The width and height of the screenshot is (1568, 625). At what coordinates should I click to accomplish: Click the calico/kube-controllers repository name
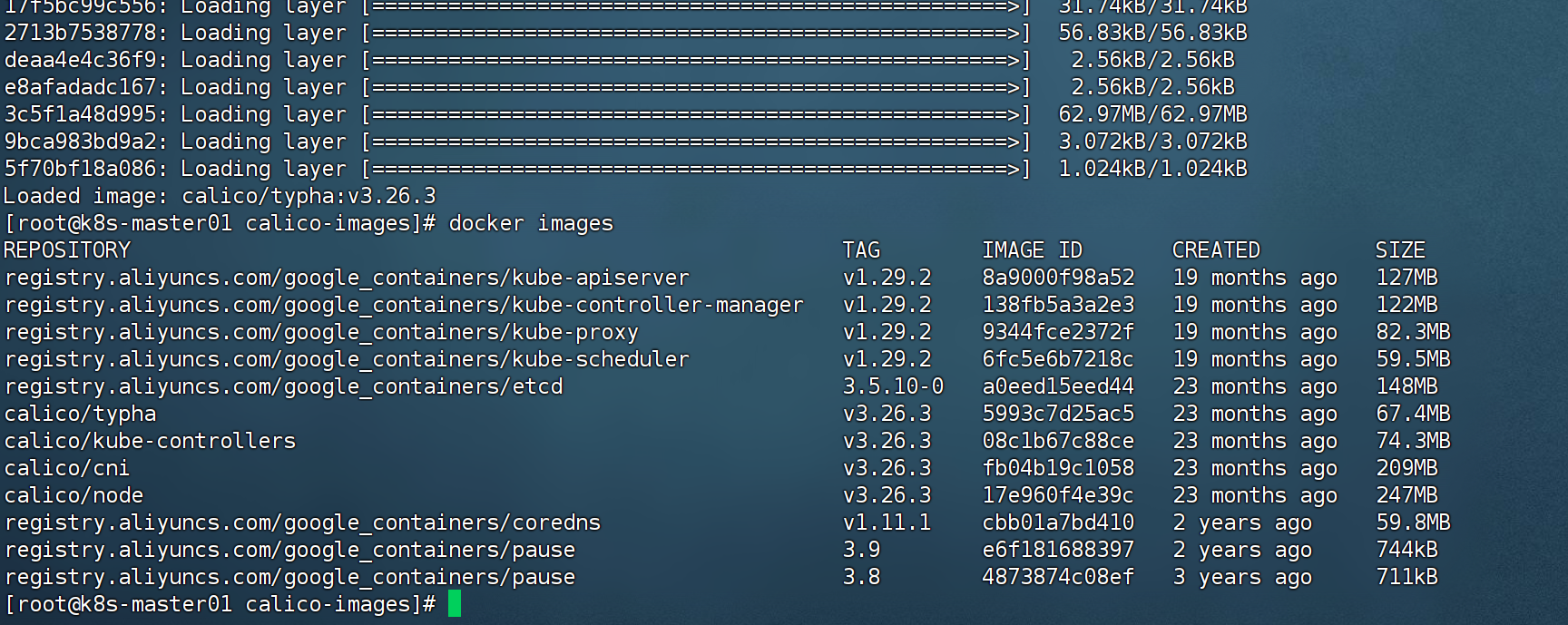[150, 441]
